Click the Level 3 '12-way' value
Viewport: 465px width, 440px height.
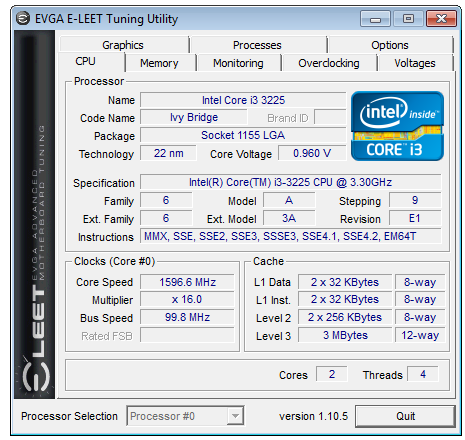[x=420, y=335]
